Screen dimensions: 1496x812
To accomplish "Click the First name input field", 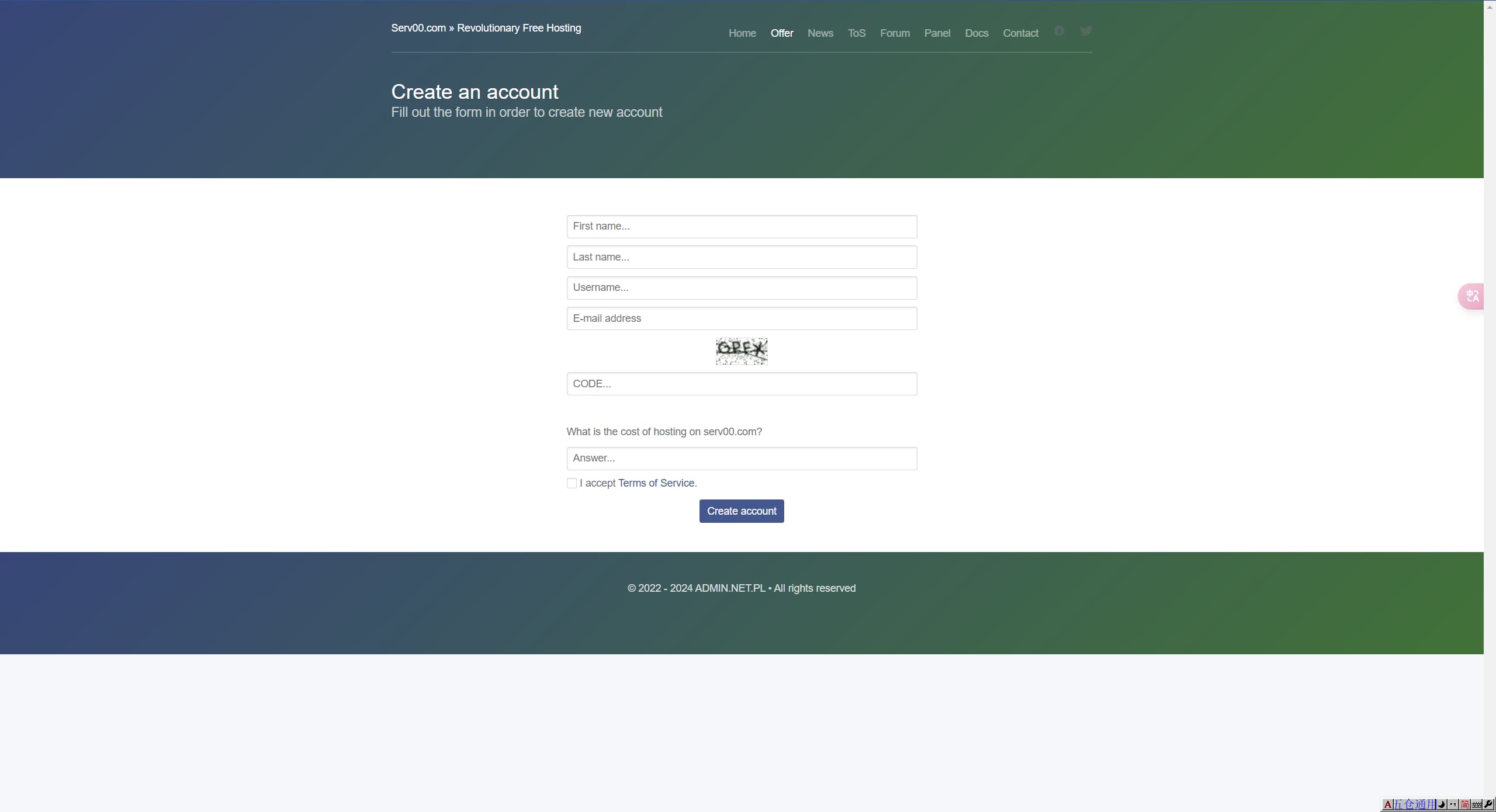I will pyautogui.click(x=741, y=226).
